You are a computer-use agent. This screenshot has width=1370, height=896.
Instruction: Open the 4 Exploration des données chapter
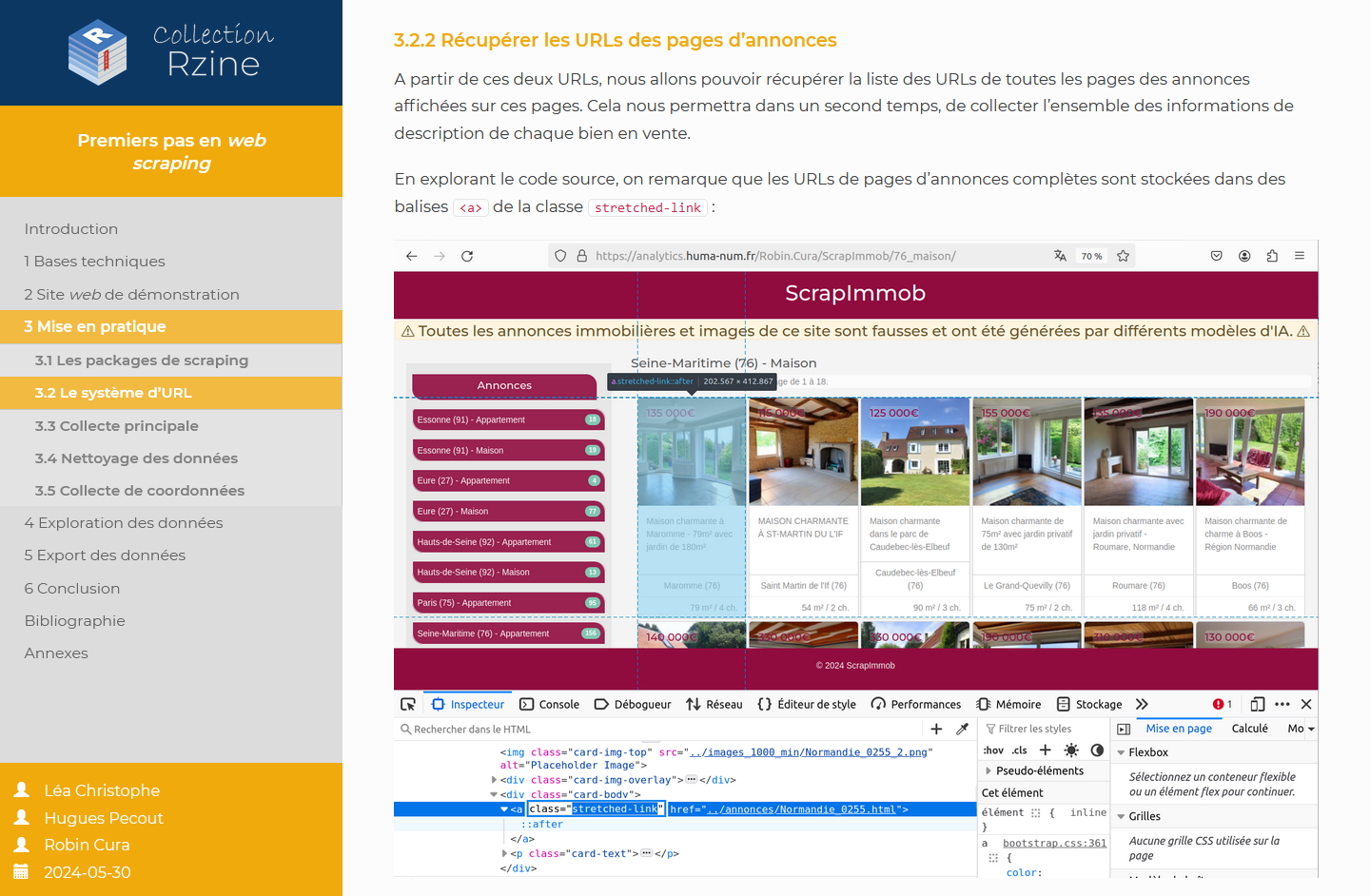pyautogui.click(x=124, y=523)
